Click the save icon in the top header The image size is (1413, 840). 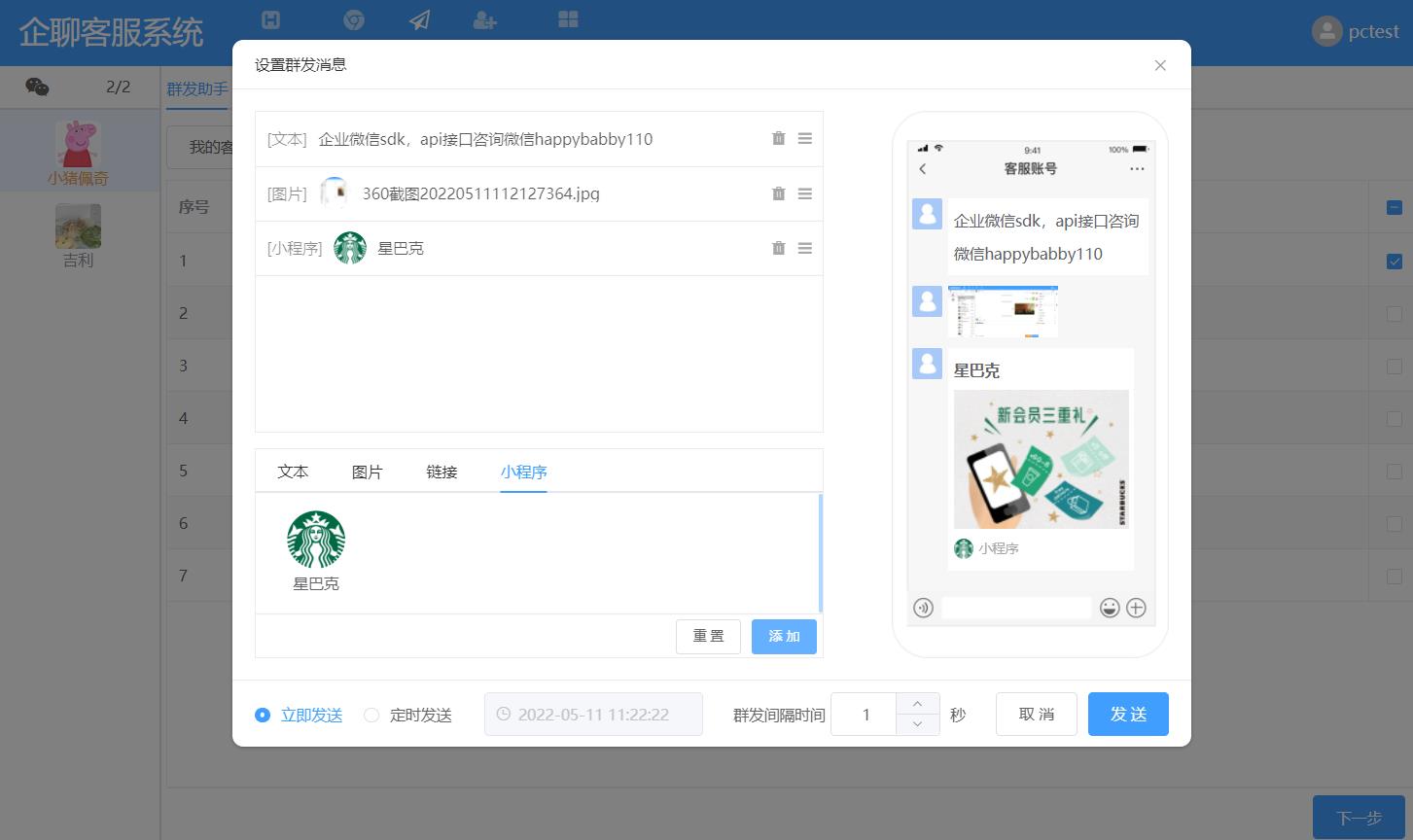coord(271,18)
